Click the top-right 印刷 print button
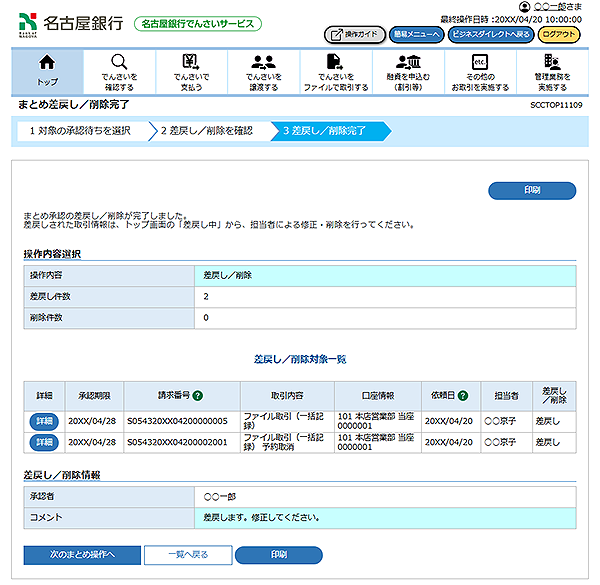This screenshot has width=600, height=585. pyautogui.click(x=532, y=190)
